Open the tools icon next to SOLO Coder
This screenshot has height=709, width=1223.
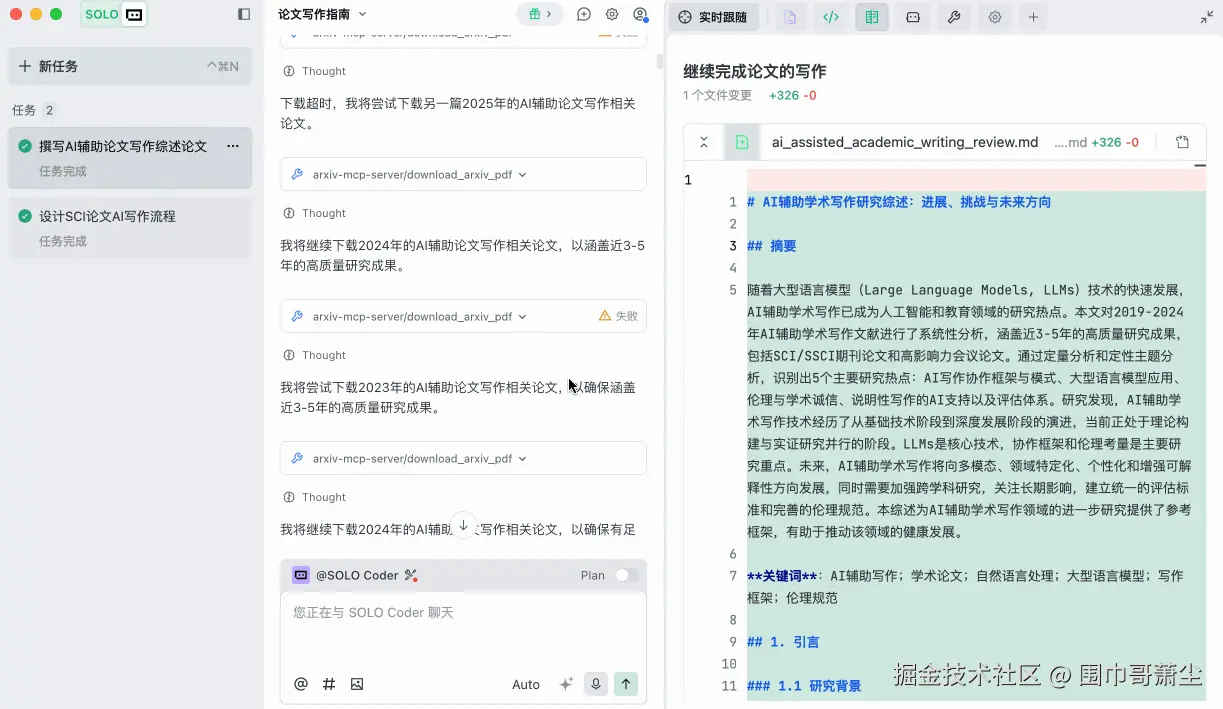[x=410, y=575]
